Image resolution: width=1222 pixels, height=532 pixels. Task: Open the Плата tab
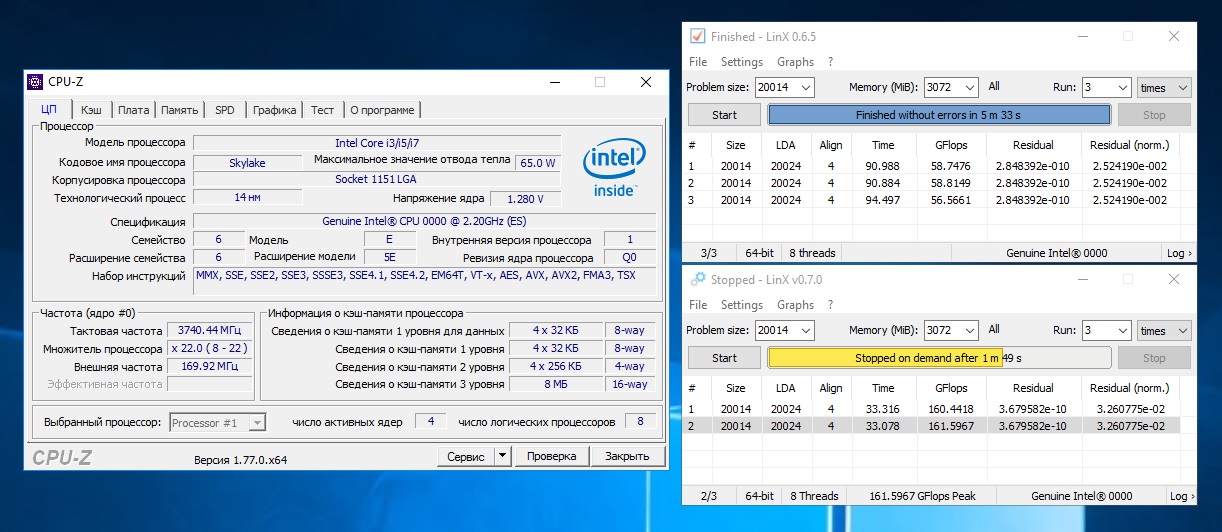[x=133, y=110]
